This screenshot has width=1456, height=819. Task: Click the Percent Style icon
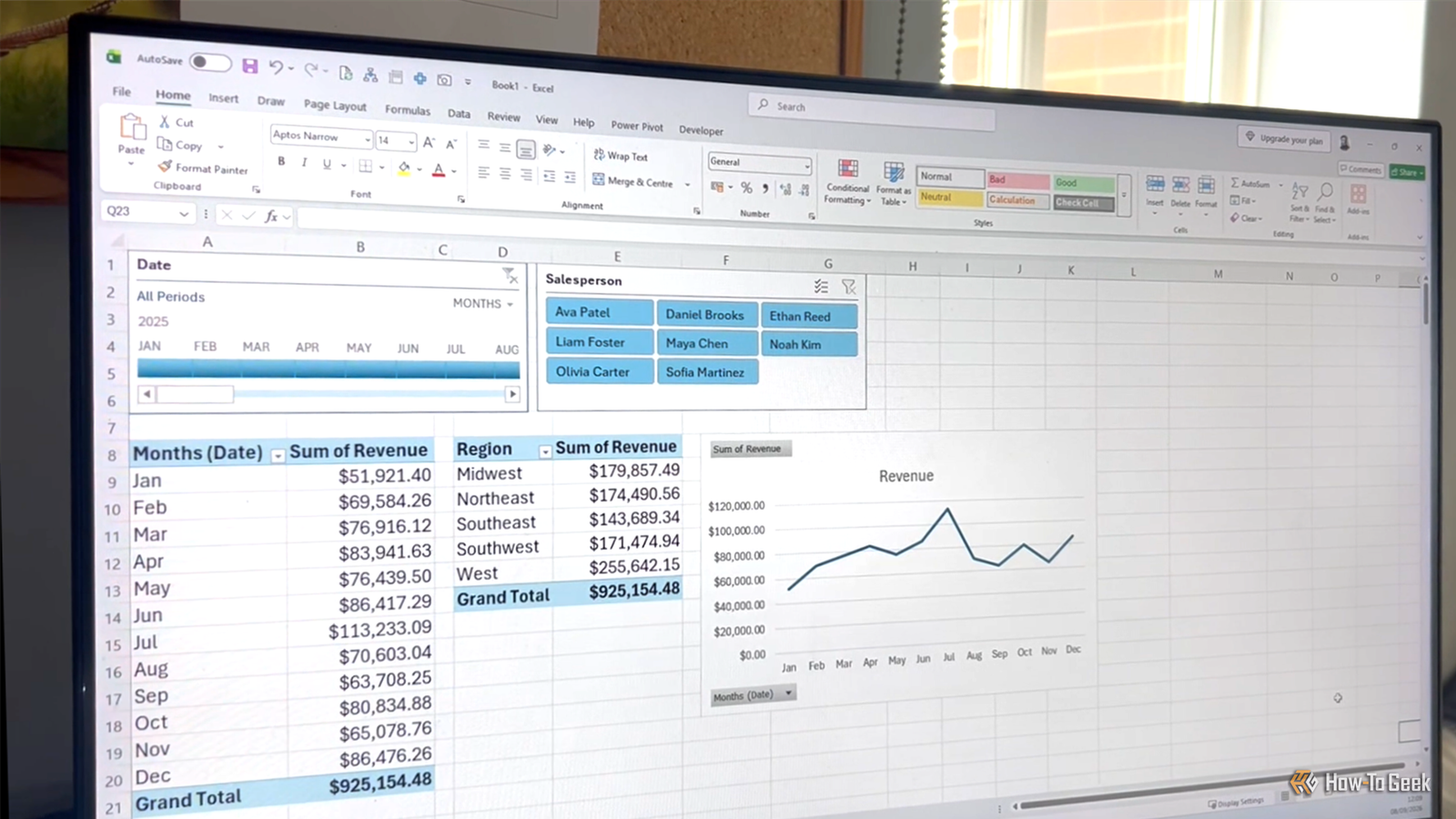(746, 187)
